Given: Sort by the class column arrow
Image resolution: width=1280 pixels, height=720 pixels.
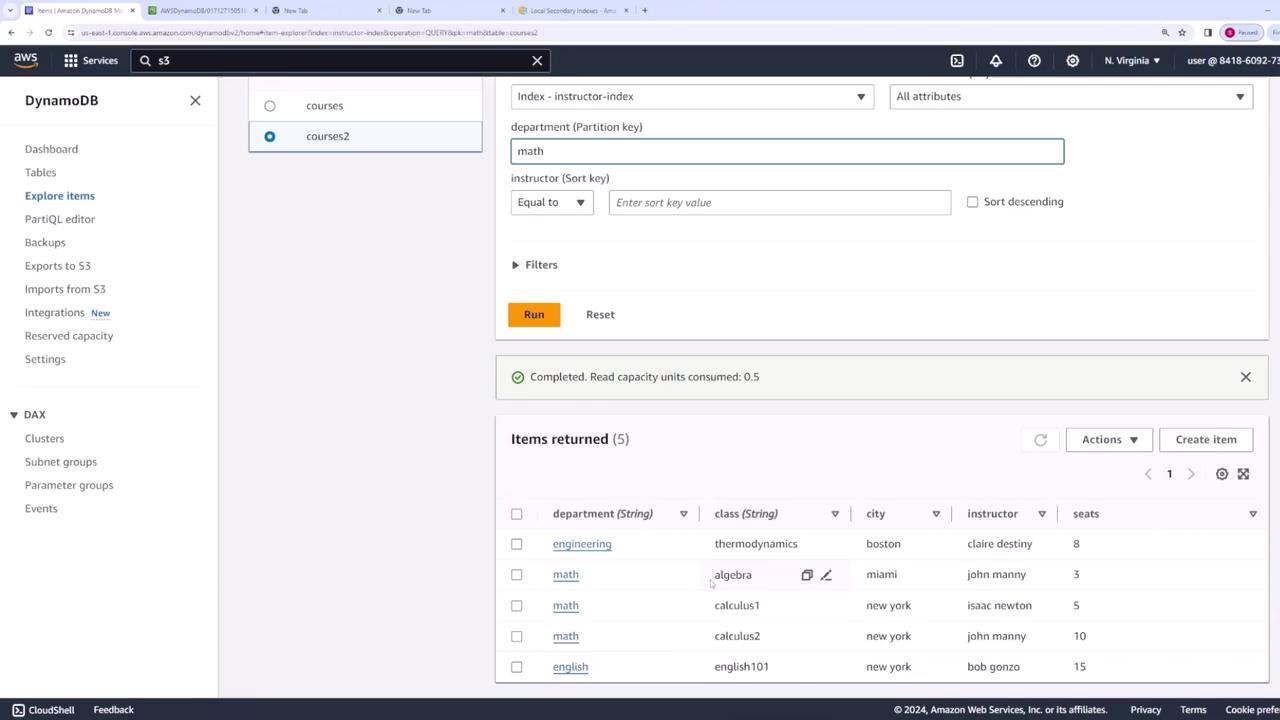Looking at the screenshot, I should [x=835, y=514].
